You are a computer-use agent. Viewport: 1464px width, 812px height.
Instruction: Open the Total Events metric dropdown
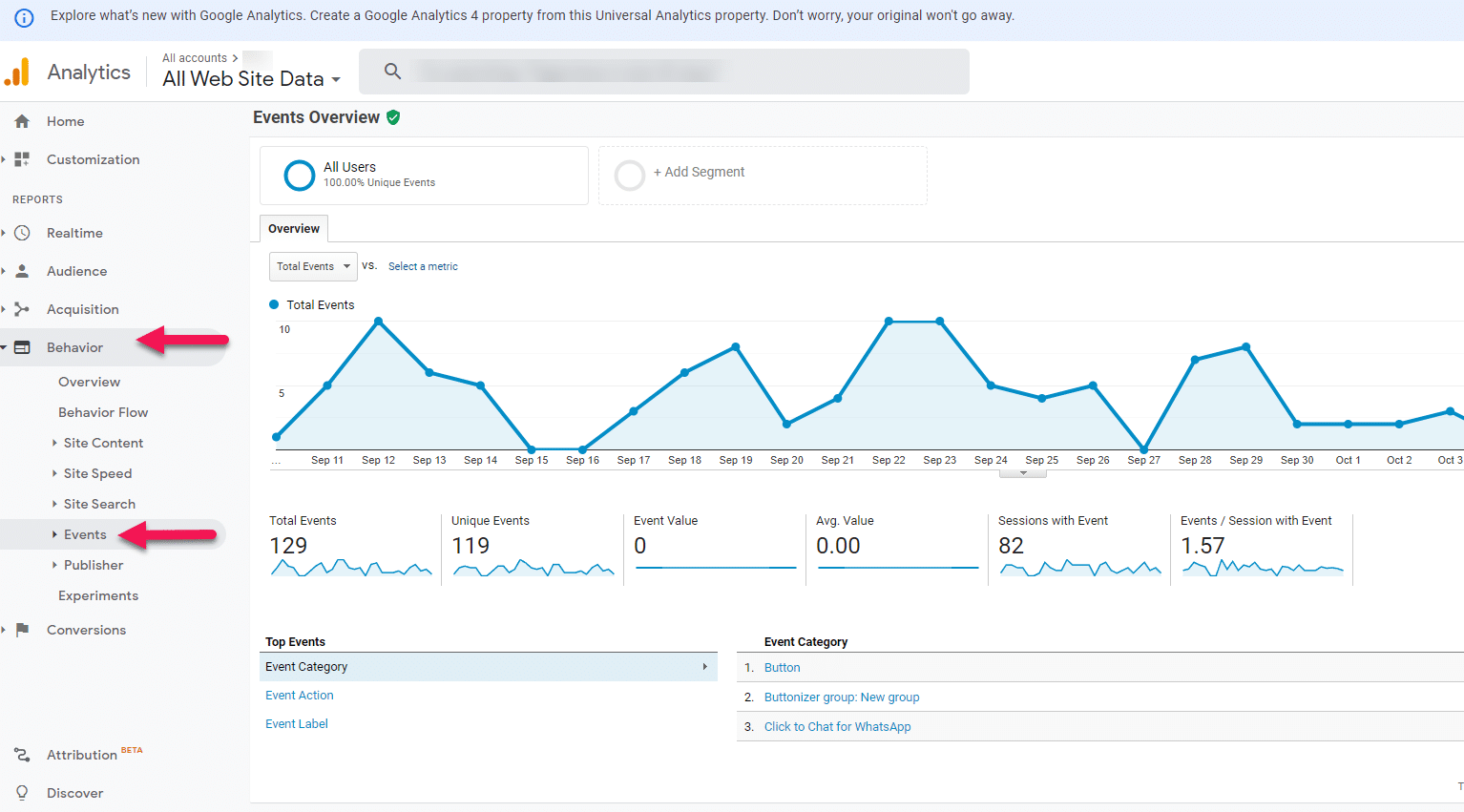313,267
